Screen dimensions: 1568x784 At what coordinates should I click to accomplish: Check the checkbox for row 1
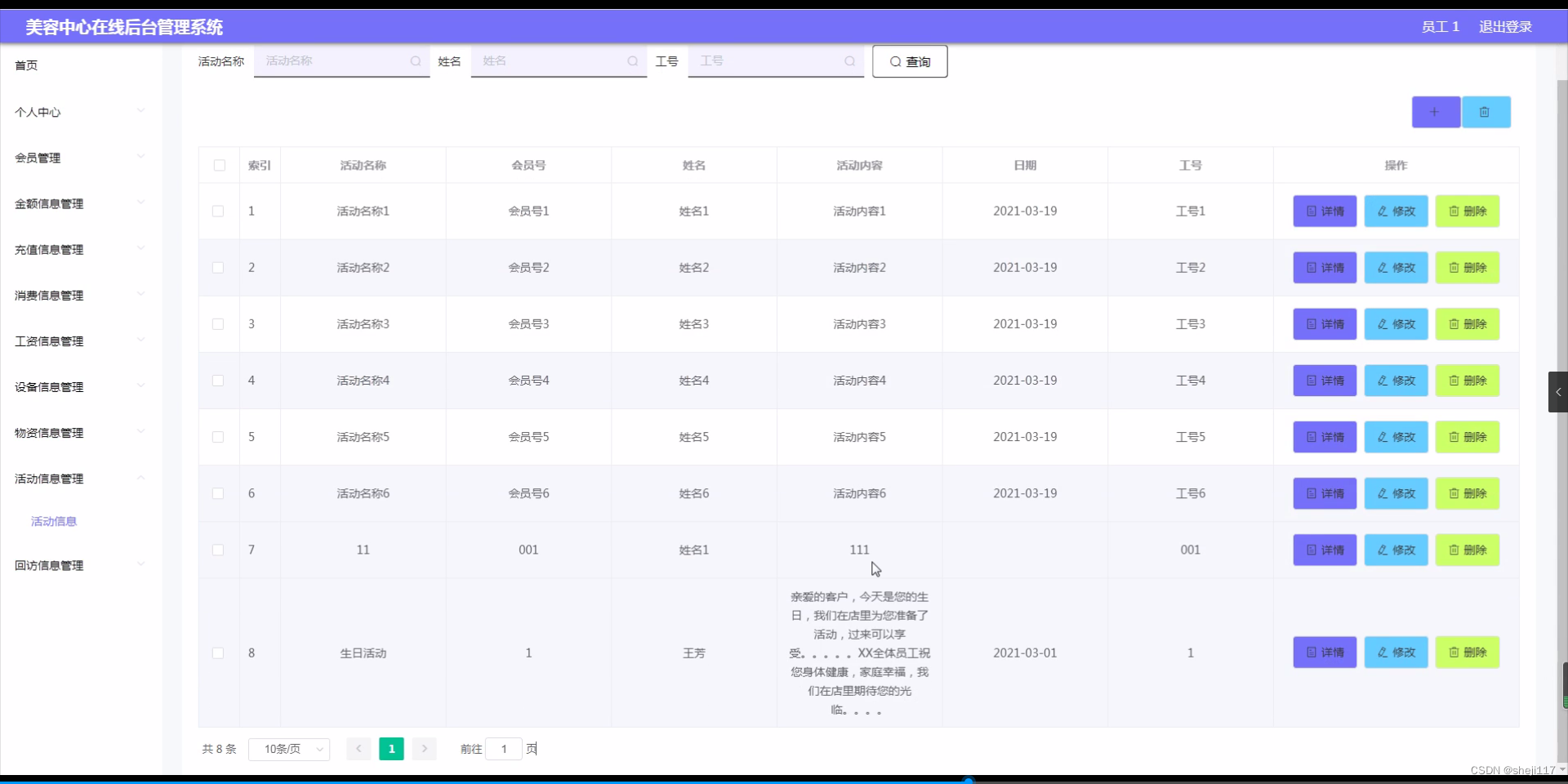tap(219, 211)
